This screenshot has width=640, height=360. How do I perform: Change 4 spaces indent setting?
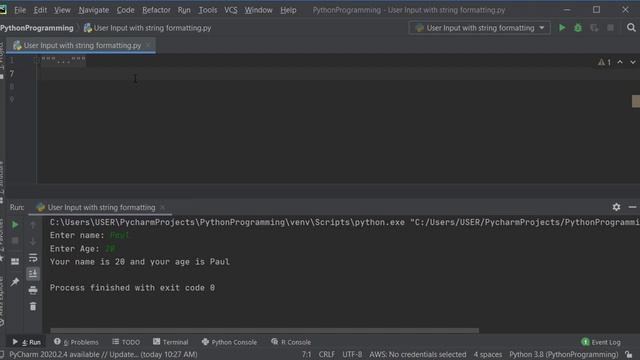point(488,354)
